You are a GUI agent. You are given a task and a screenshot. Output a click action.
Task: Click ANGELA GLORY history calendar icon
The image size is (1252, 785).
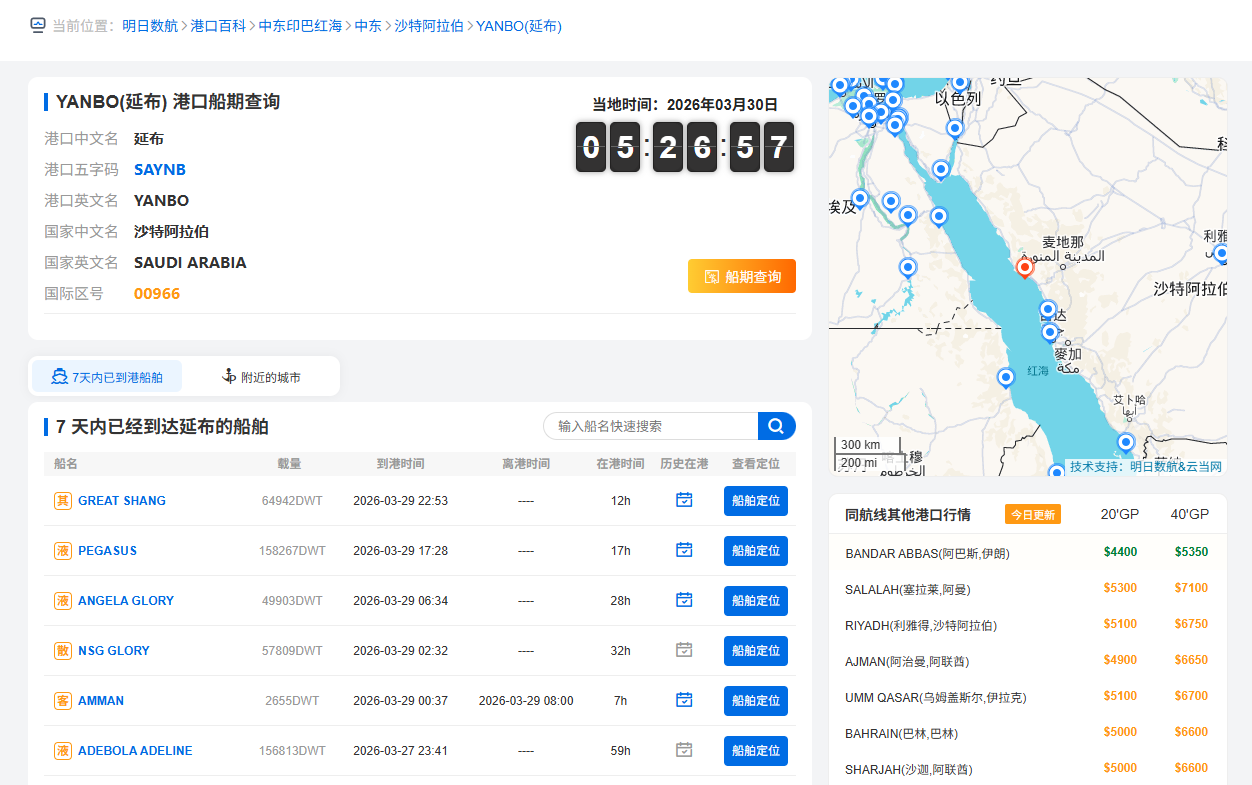click(684, 600)
